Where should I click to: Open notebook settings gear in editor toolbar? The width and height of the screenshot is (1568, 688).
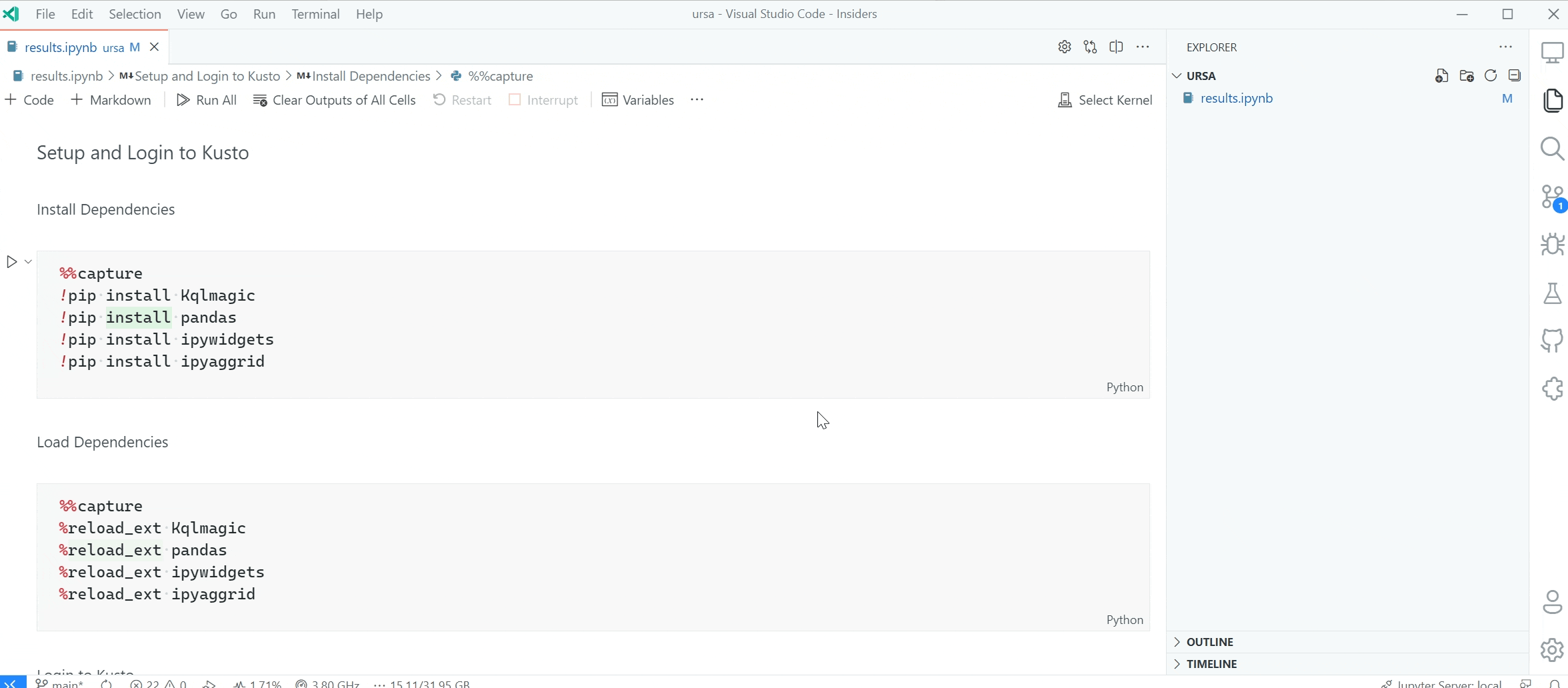1065,47
